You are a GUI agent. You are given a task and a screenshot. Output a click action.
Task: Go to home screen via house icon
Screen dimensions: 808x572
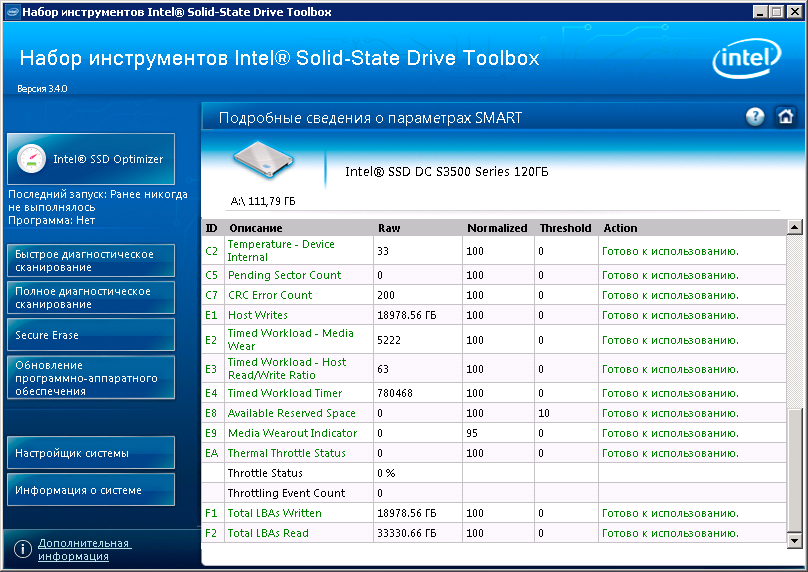pyautogui.click(x=785, y=117)
